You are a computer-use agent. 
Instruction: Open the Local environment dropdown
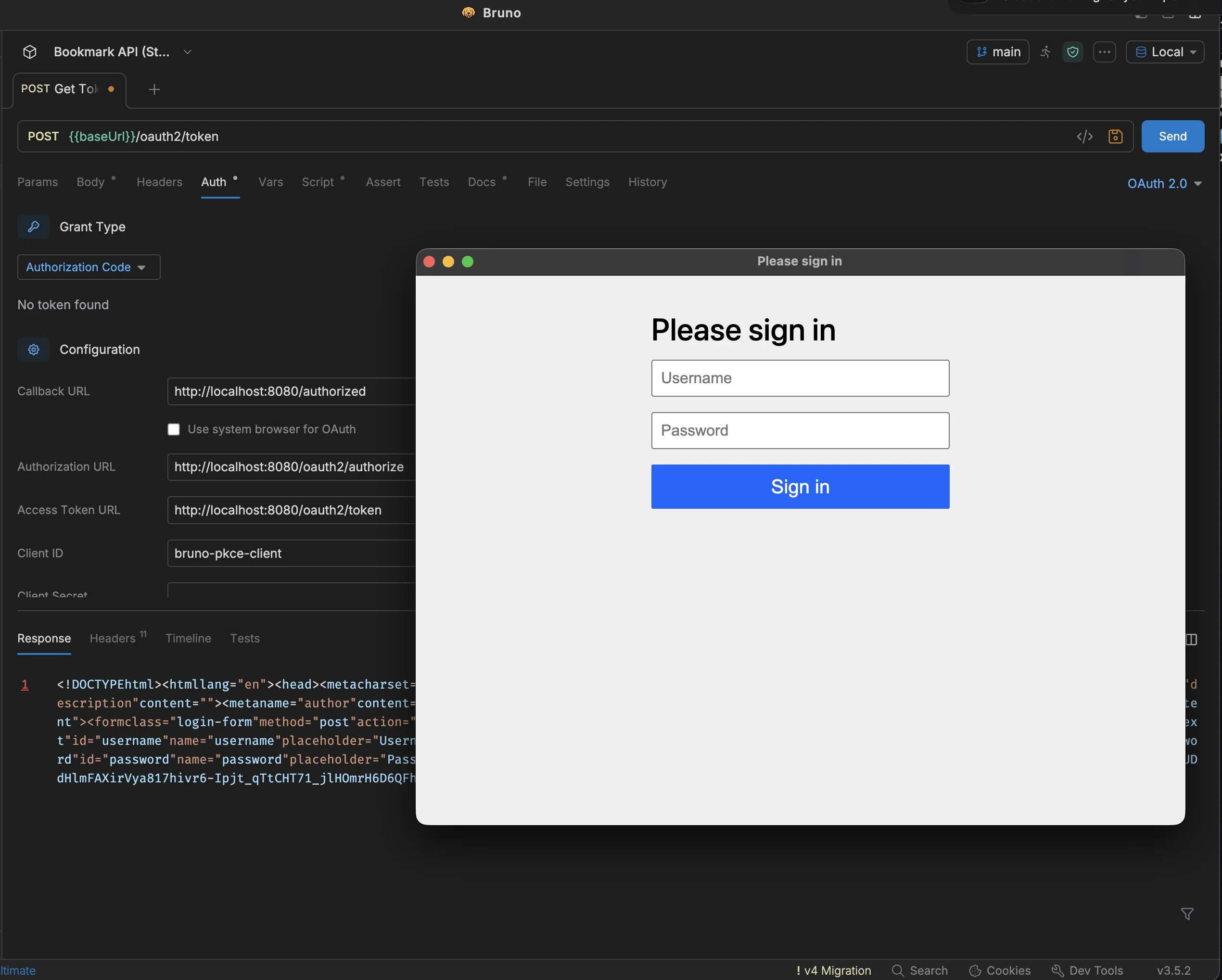point(1165,52)
